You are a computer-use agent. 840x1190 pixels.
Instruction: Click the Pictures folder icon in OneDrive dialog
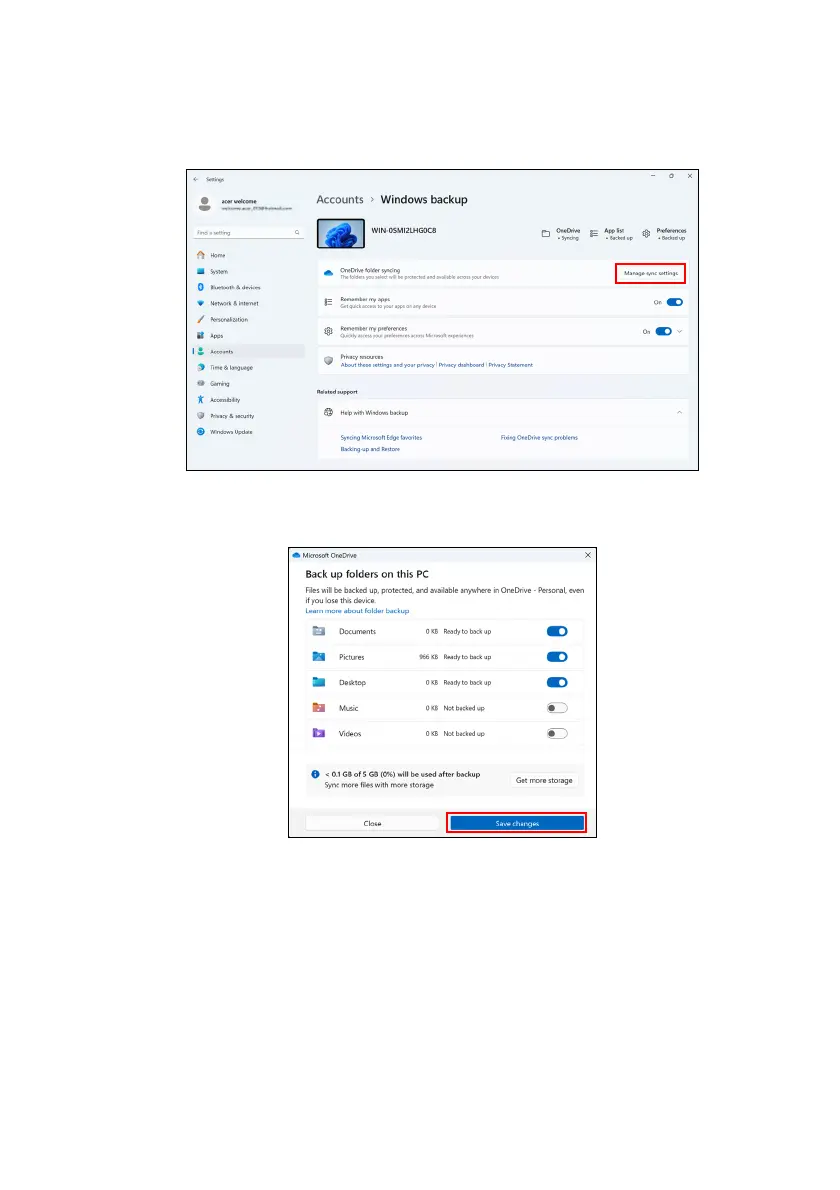319,657
